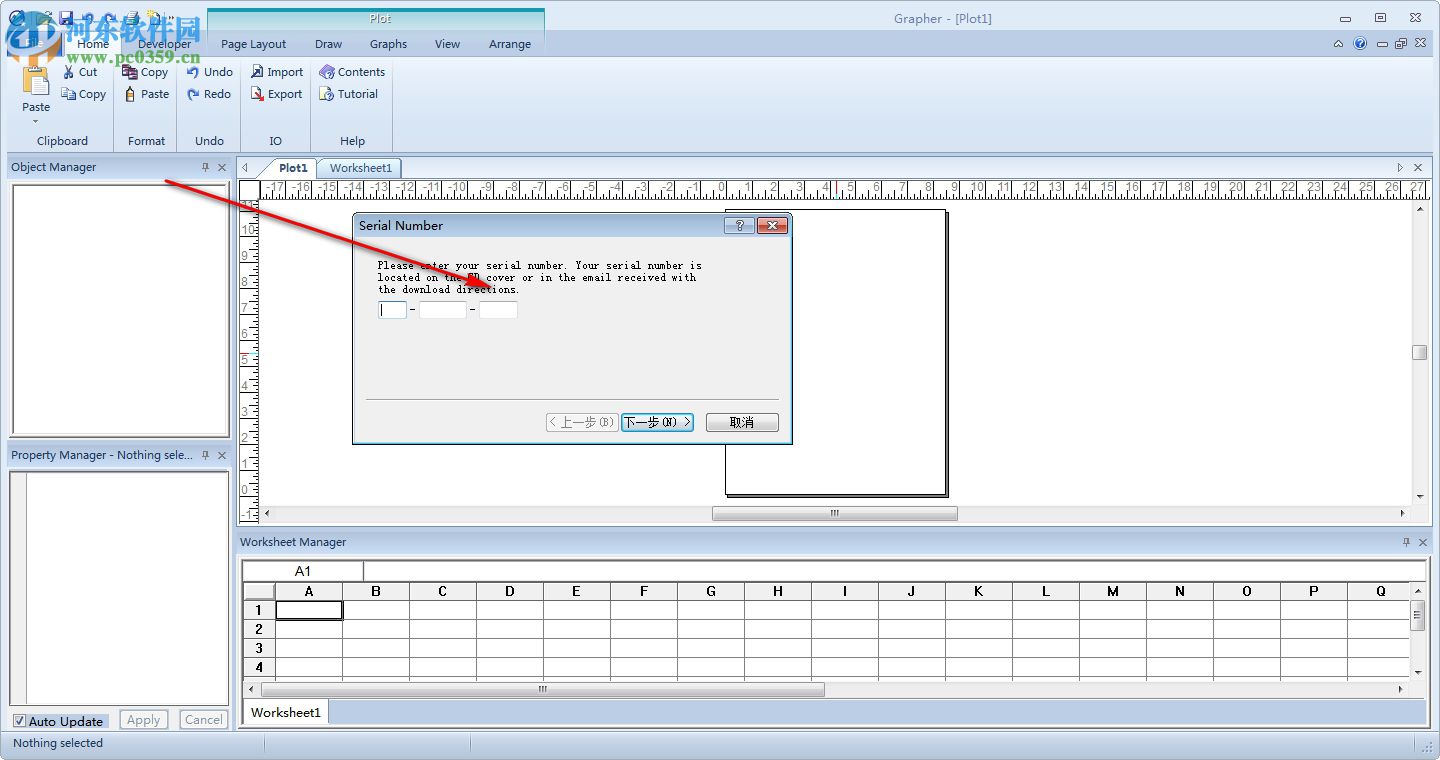Click the Format group Copy icon
Viewport: 1440px width, 760px height.
pos(130,72)
